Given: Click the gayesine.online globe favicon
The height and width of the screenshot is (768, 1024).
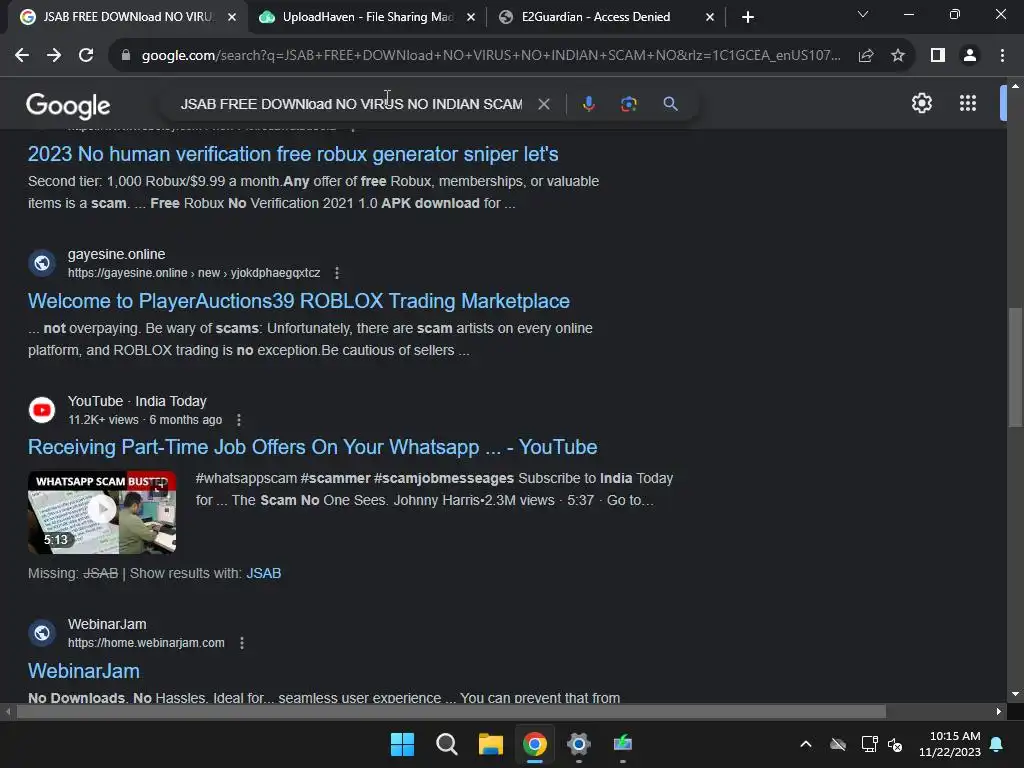Looking at the screenshot, I should pyautogui.click(x=42, y=263).
